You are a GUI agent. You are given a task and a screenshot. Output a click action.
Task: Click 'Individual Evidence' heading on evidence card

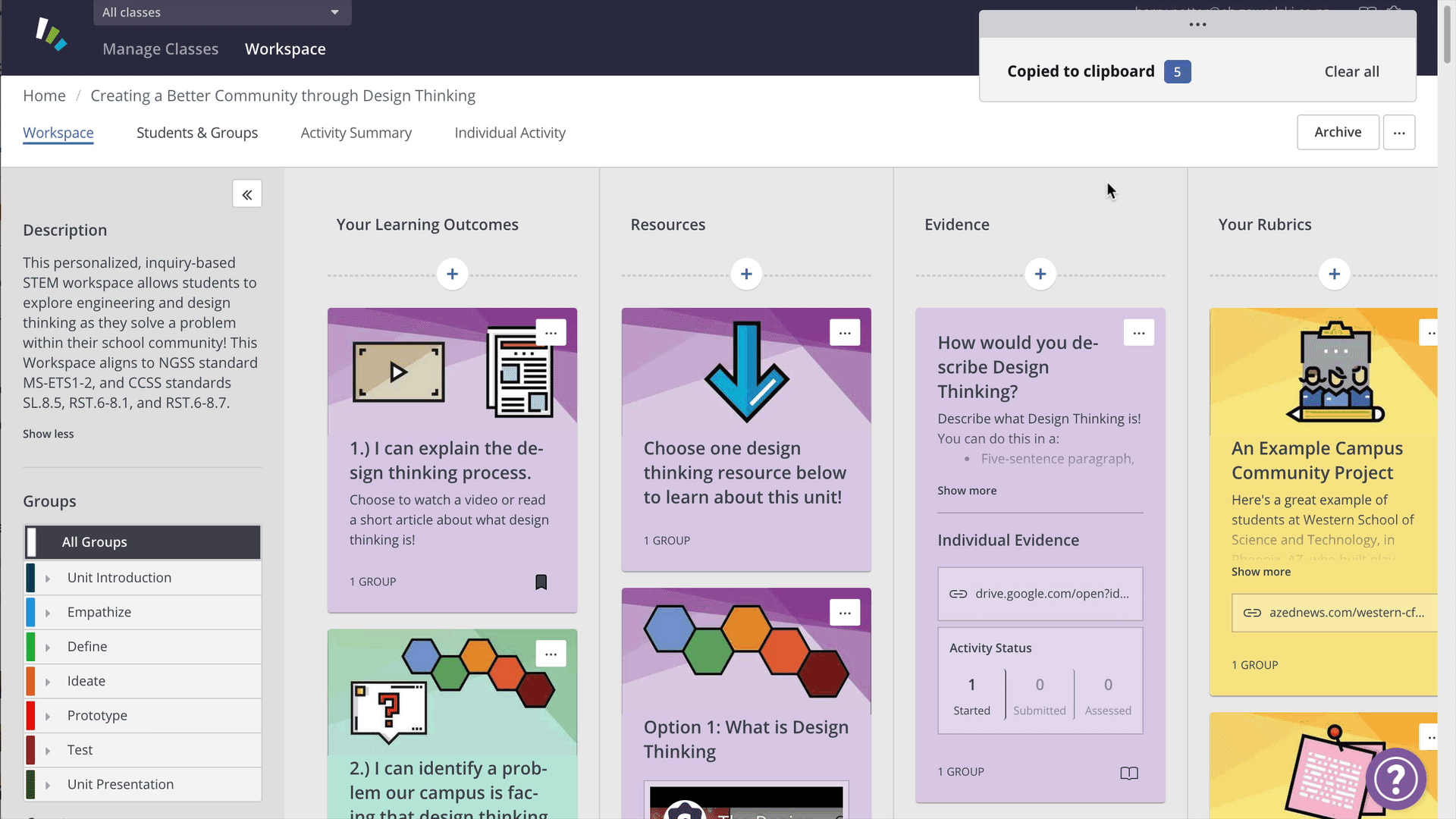1008,540
